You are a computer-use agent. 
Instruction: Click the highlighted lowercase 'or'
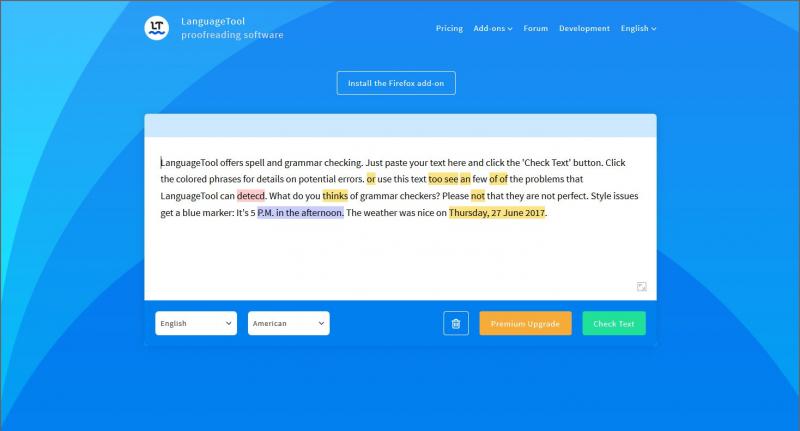point(371,179)
